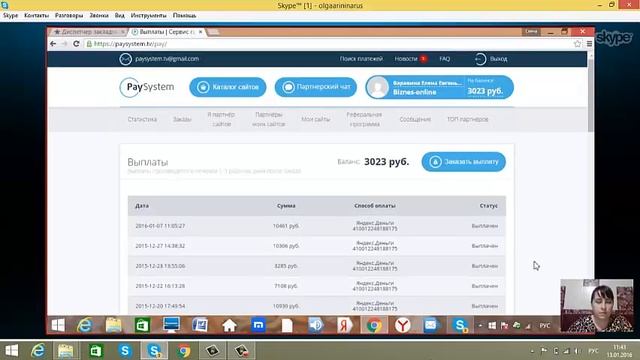
Task: Click the Store icon in shared screen taskbar
Action: [142, 325]
